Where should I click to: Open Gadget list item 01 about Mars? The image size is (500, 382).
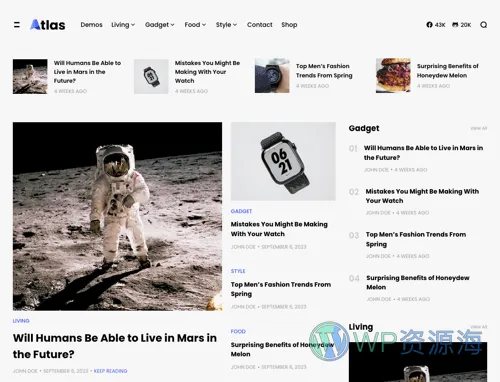[423, 153]
